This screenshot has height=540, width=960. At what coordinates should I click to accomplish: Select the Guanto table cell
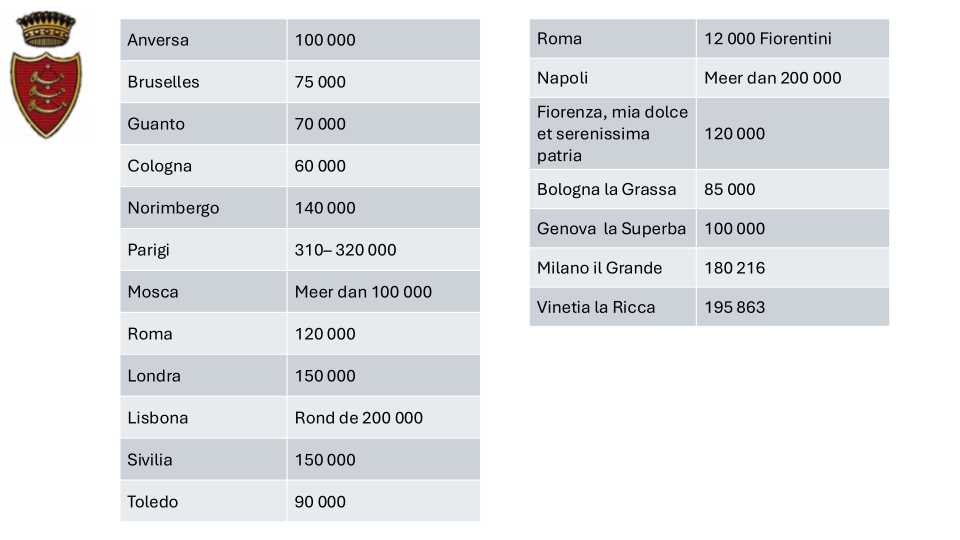click(203, 124)
